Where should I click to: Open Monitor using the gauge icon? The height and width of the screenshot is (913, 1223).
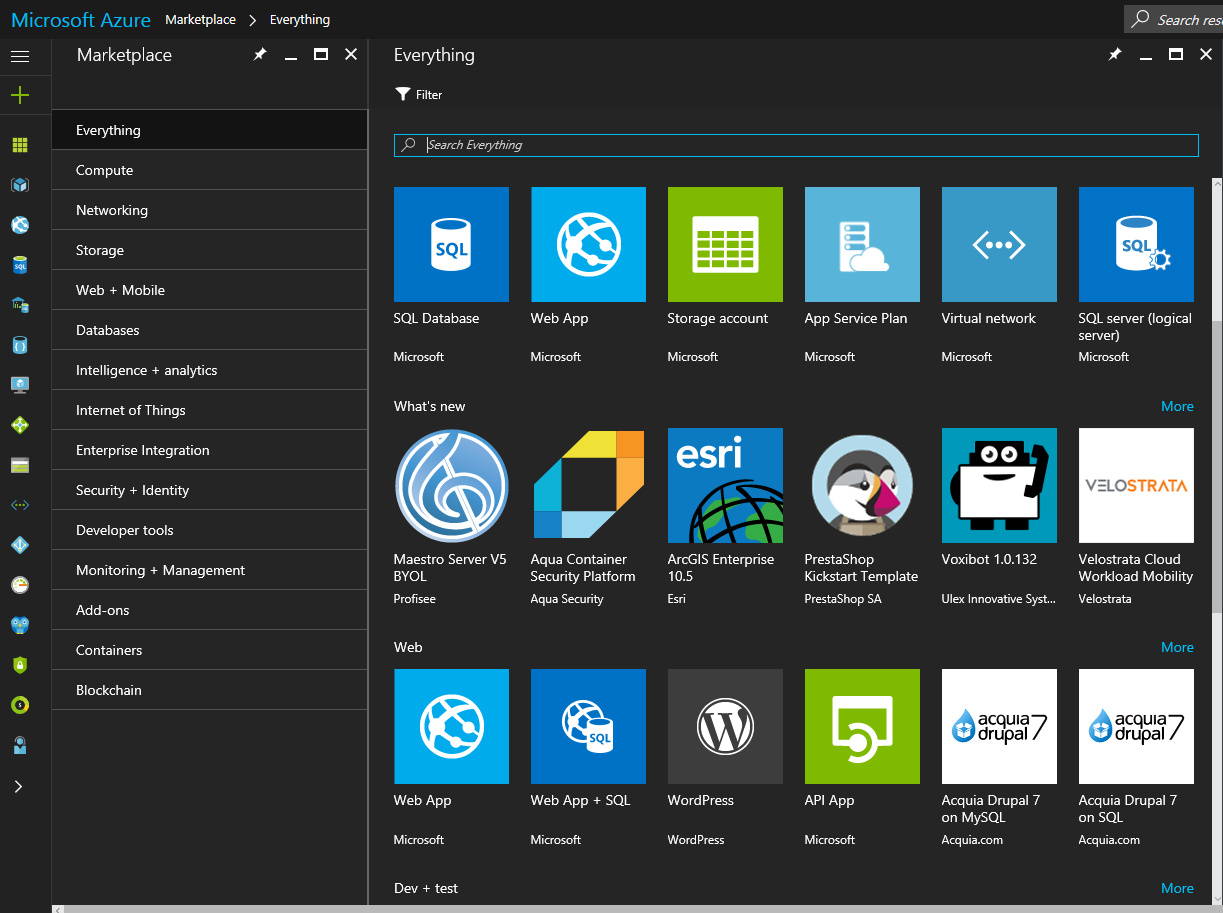20,585
